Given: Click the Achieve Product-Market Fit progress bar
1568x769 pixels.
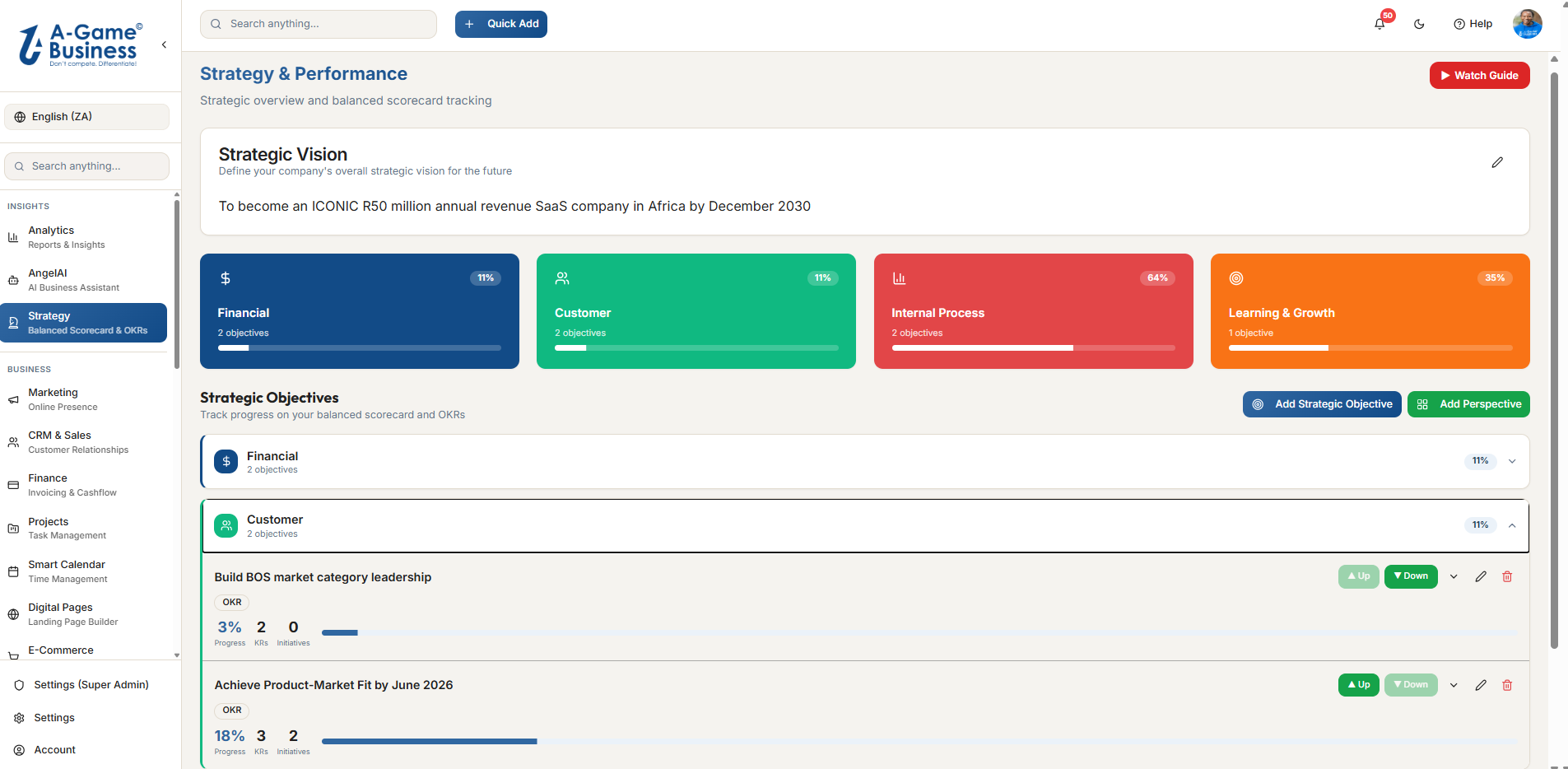Looking at the screenshot, I should (x=919, y=742).
